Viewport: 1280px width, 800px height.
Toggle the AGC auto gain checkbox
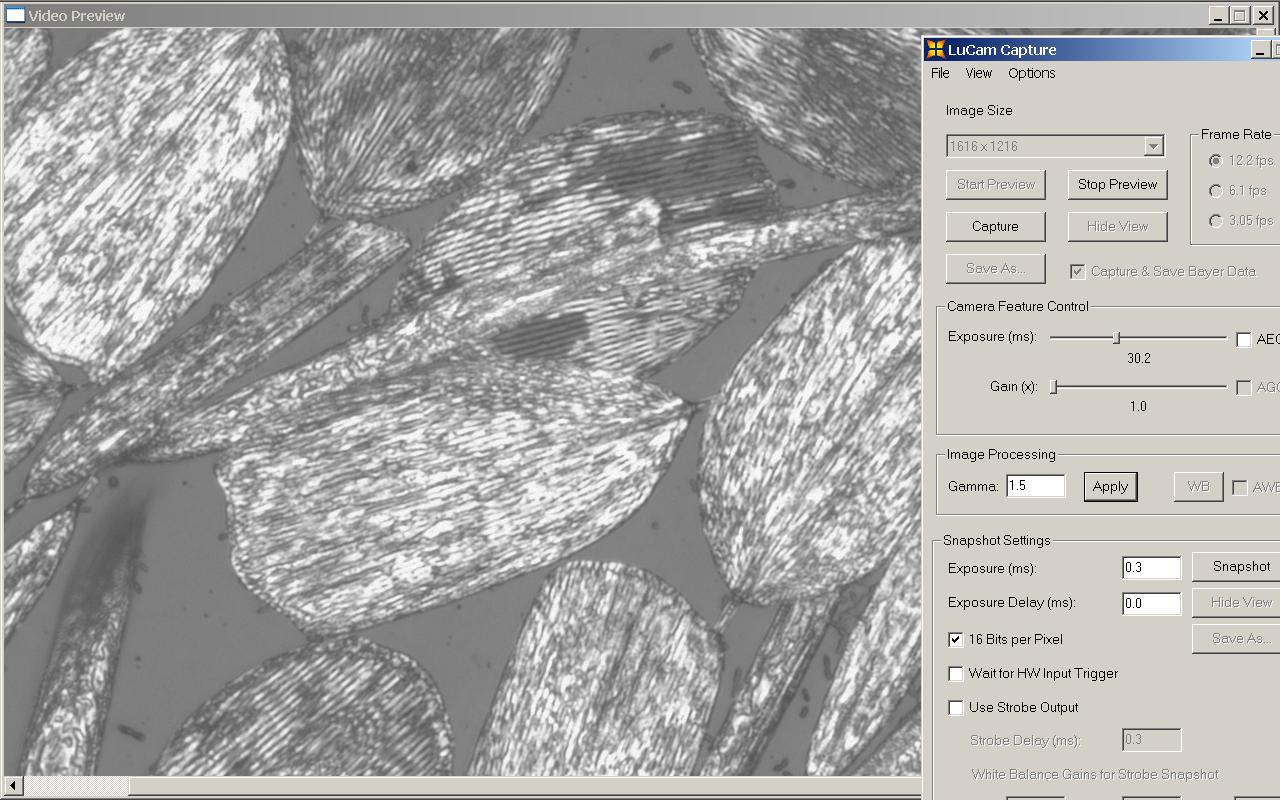pyautogui.click(x=1243, y=388)
